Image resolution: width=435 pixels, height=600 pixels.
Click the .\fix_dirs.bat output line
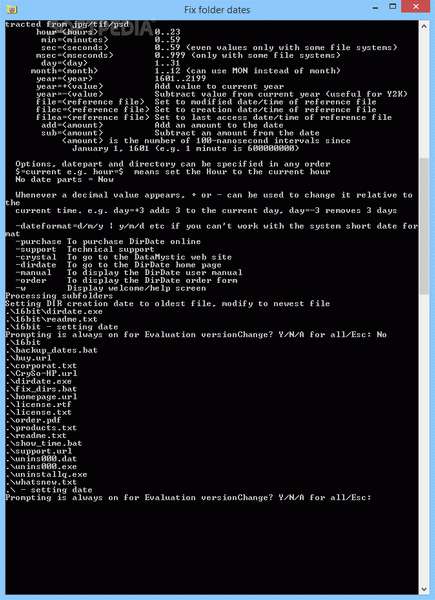point(41,389)
